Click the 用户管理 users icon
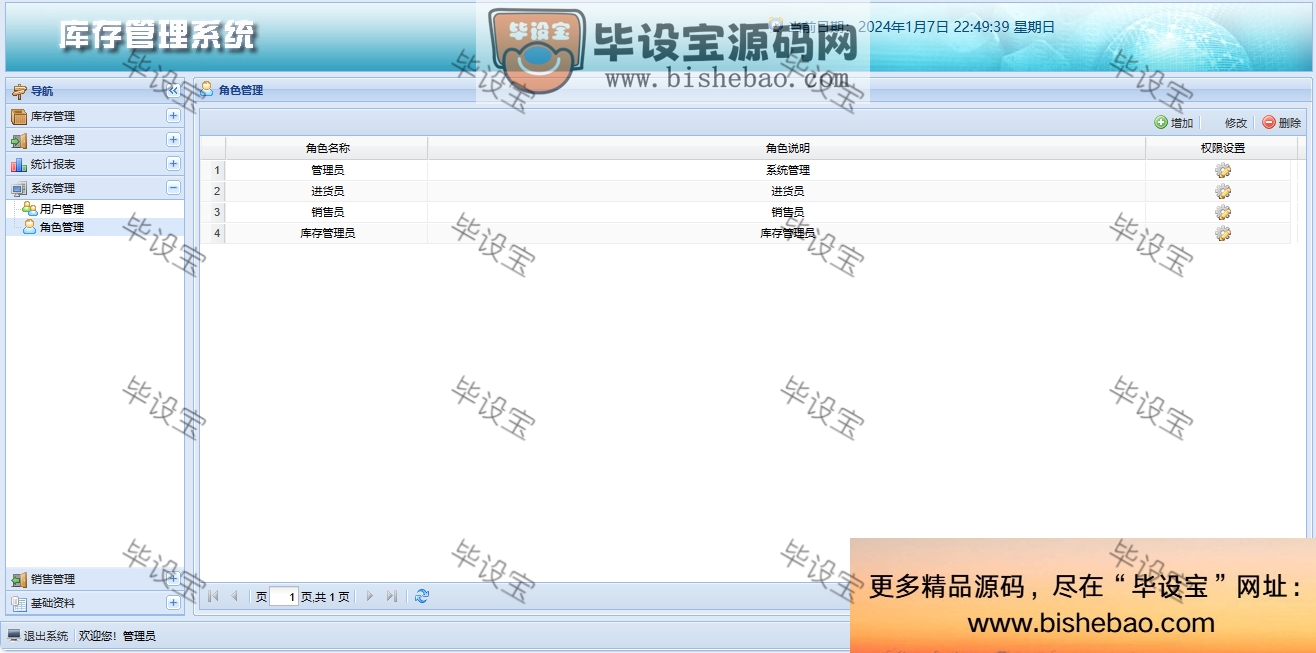Image resolution: width=1316 pixels, height=653 pixels. (x=30, y=209)
